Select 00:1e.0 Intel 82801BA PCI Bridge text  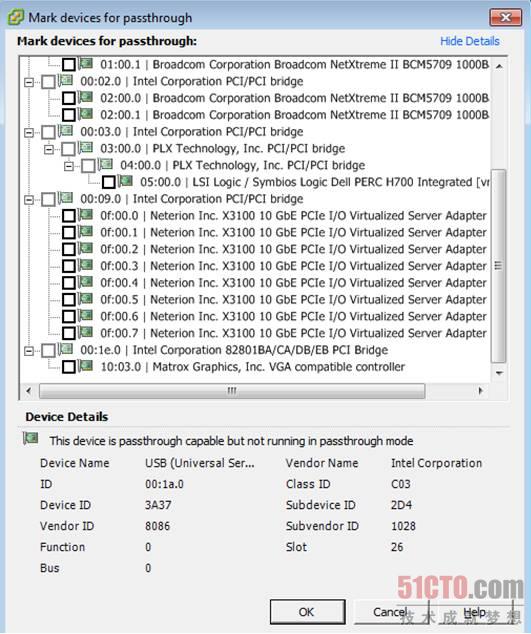(x=234, y=350)
